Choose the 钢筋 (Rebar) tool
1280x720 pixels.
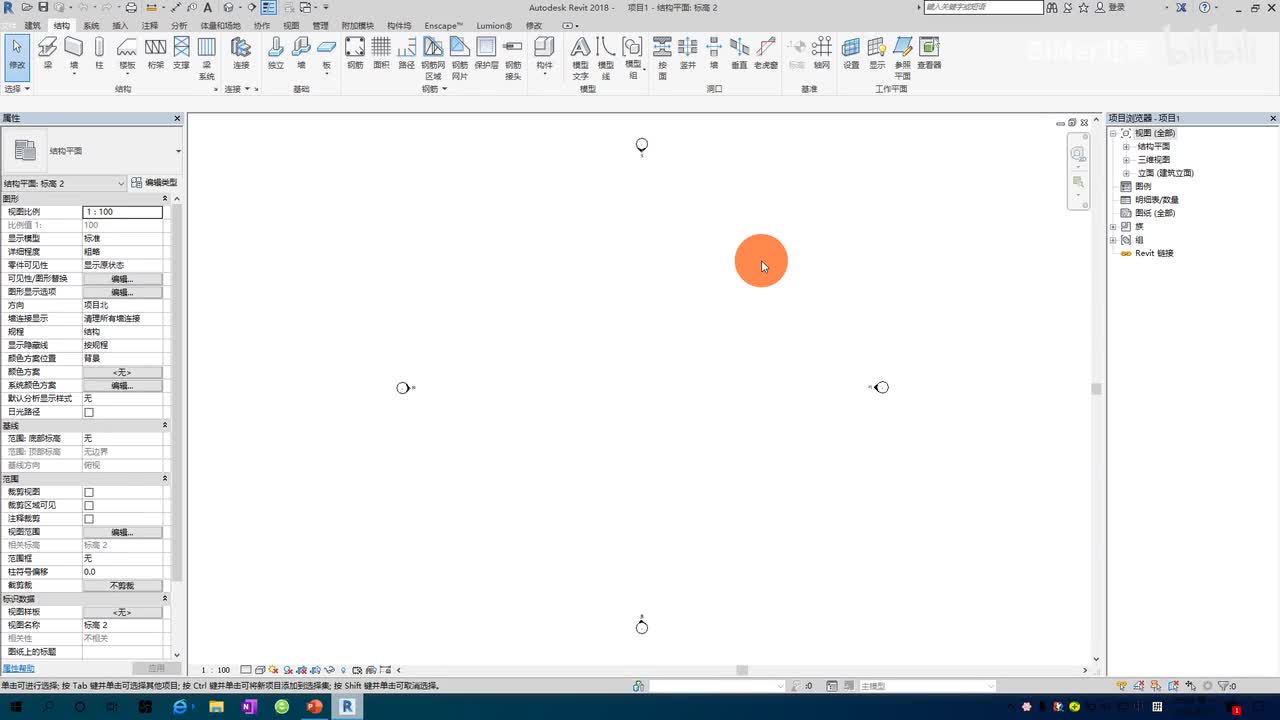pos(355,52)
